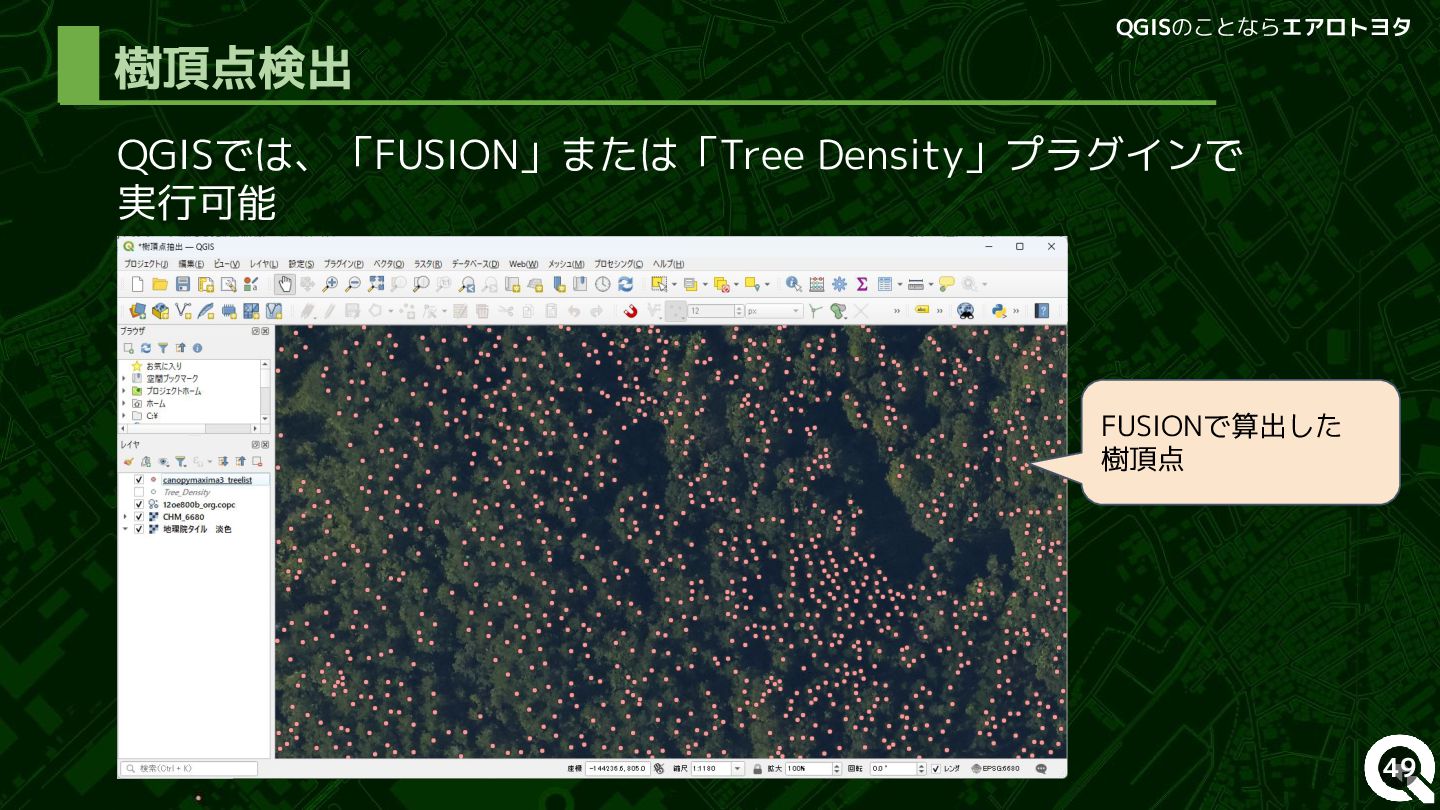Filter the Browser panel with funnel icon

(x=163, y=348)
